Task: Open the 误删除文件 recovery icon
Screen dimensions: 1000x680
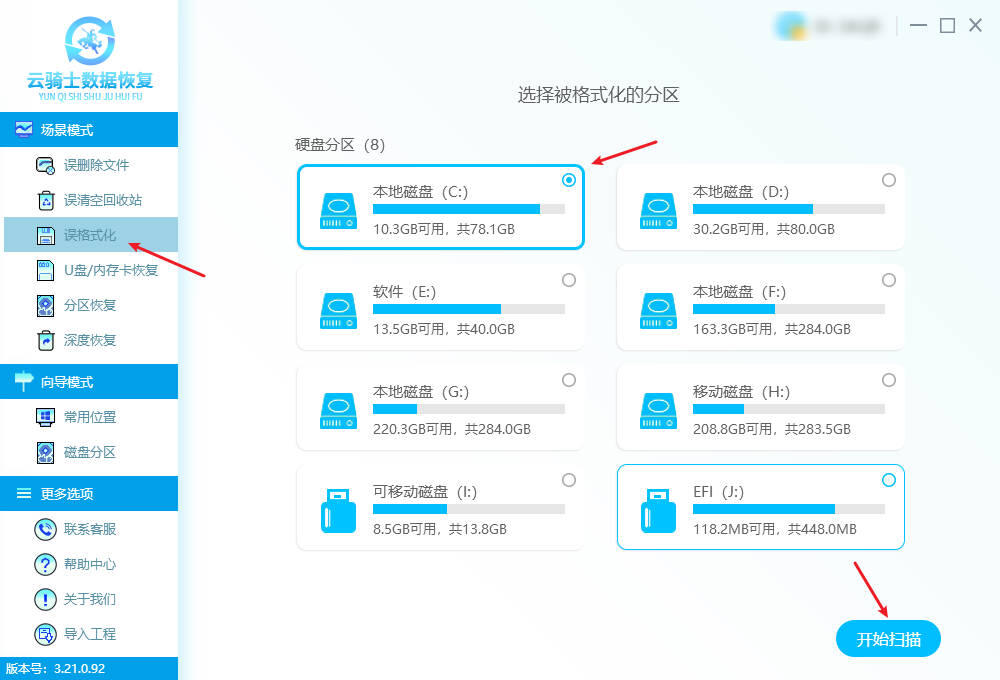Action: click(45, 165)
